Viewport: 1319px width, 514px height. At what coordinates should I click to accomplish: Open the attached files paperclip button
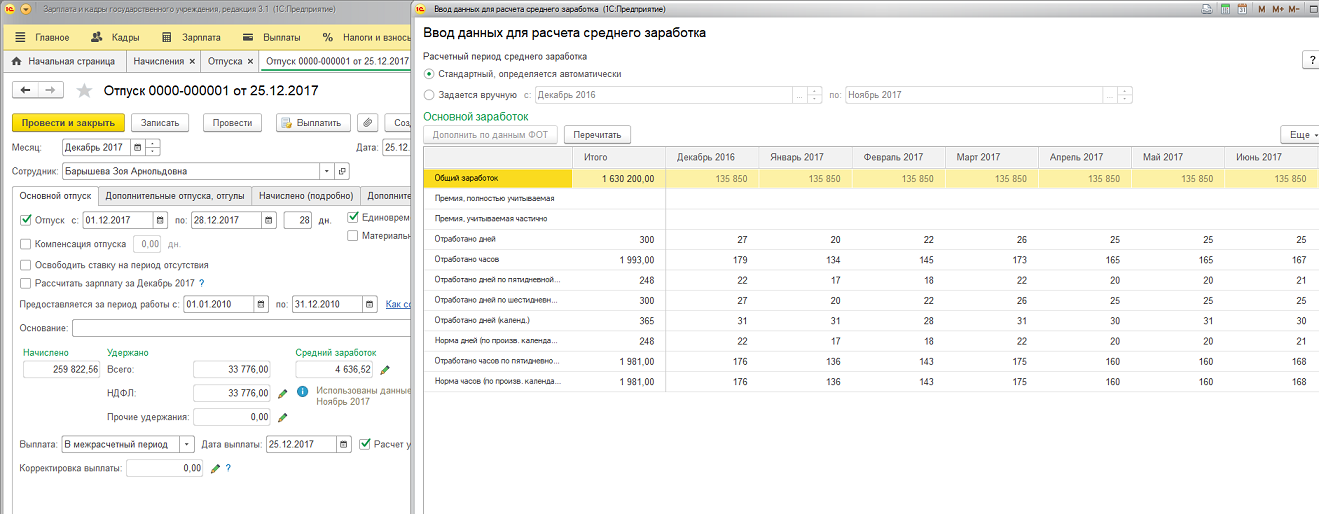[x=368, y=122]
